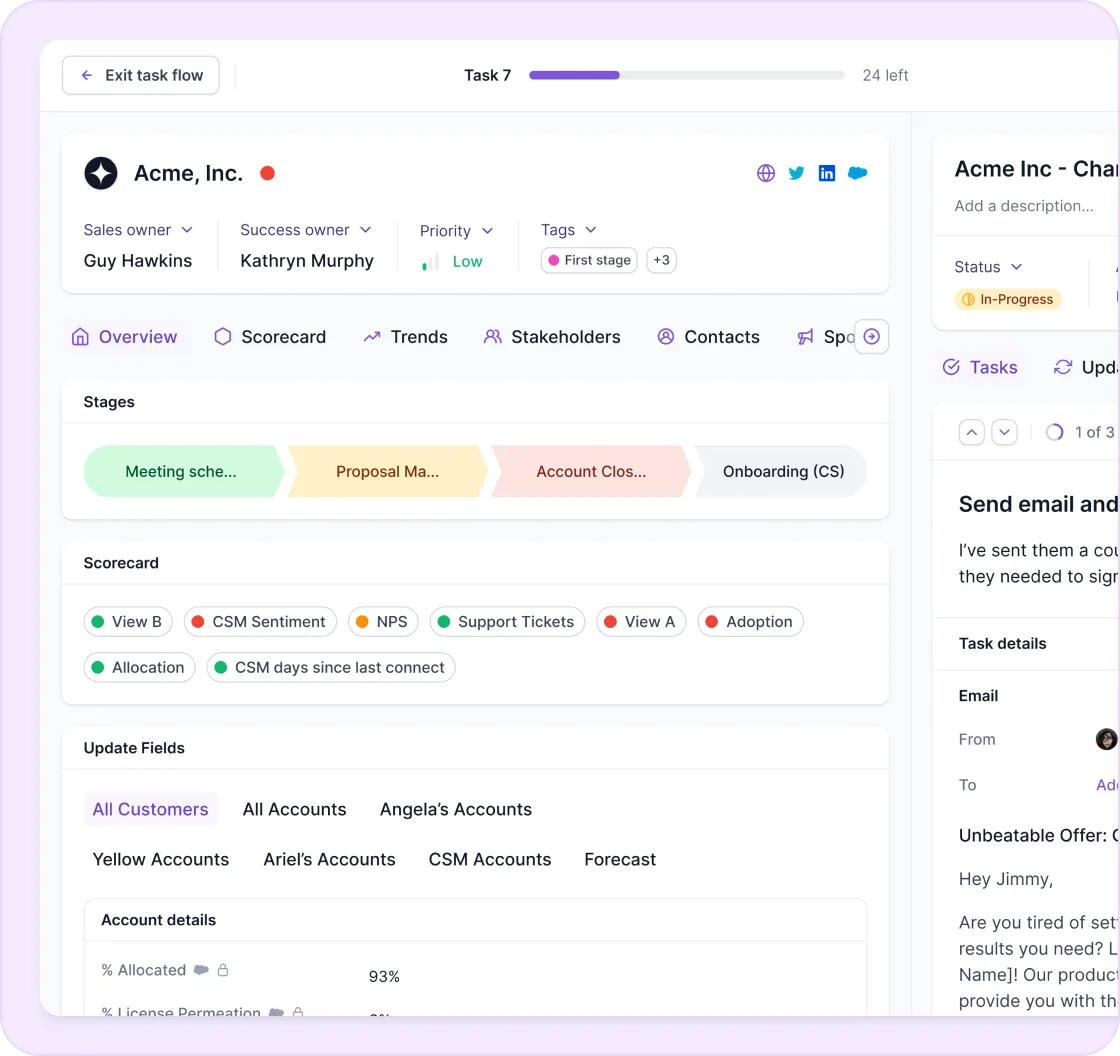
Task: Switch to the Overview tab
Action: click(124, 337)
